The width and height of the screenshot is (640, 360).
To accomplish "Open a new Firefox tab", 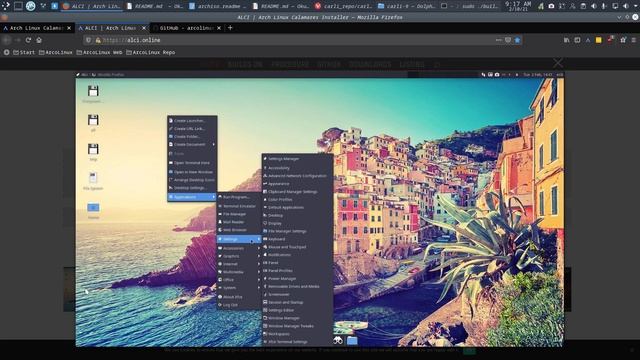I will click(230, 28).
